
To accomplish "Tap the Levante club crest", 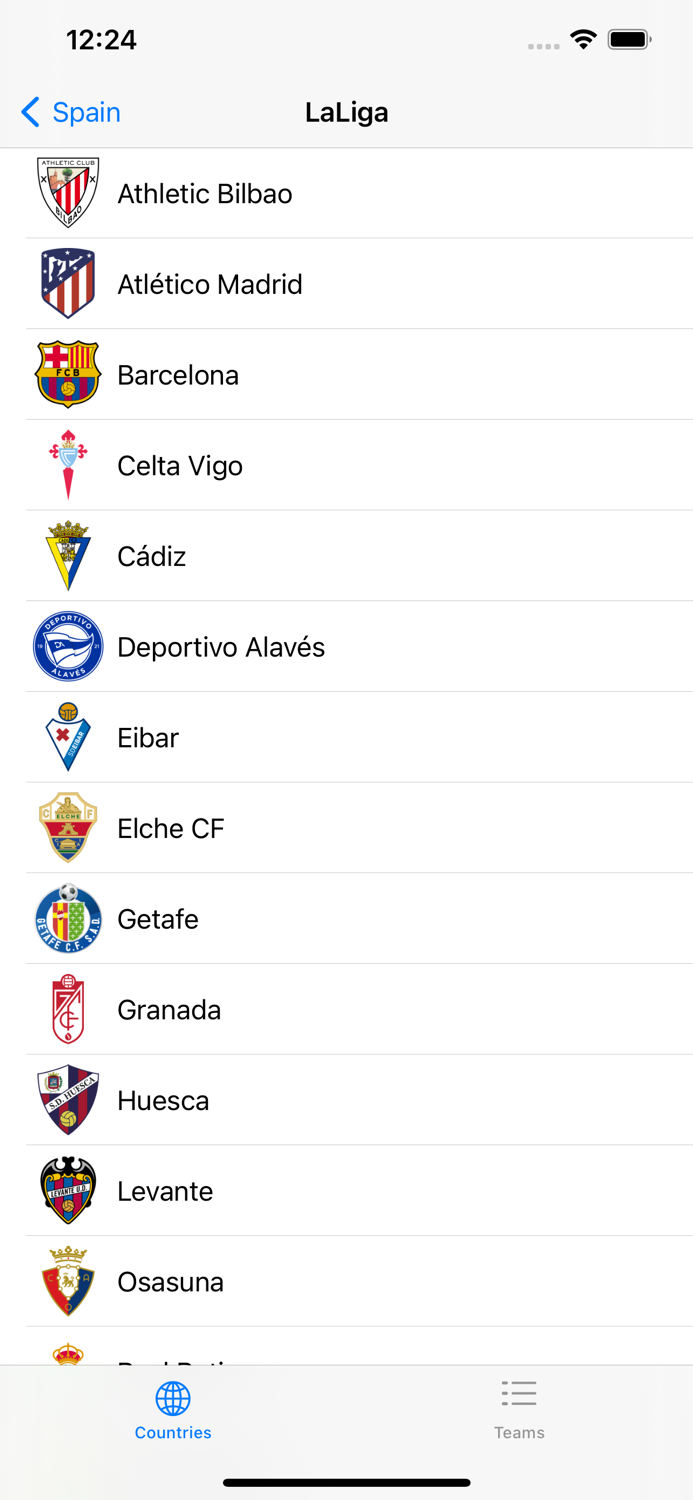I will pyautogui.click(x=67, y=1191).
